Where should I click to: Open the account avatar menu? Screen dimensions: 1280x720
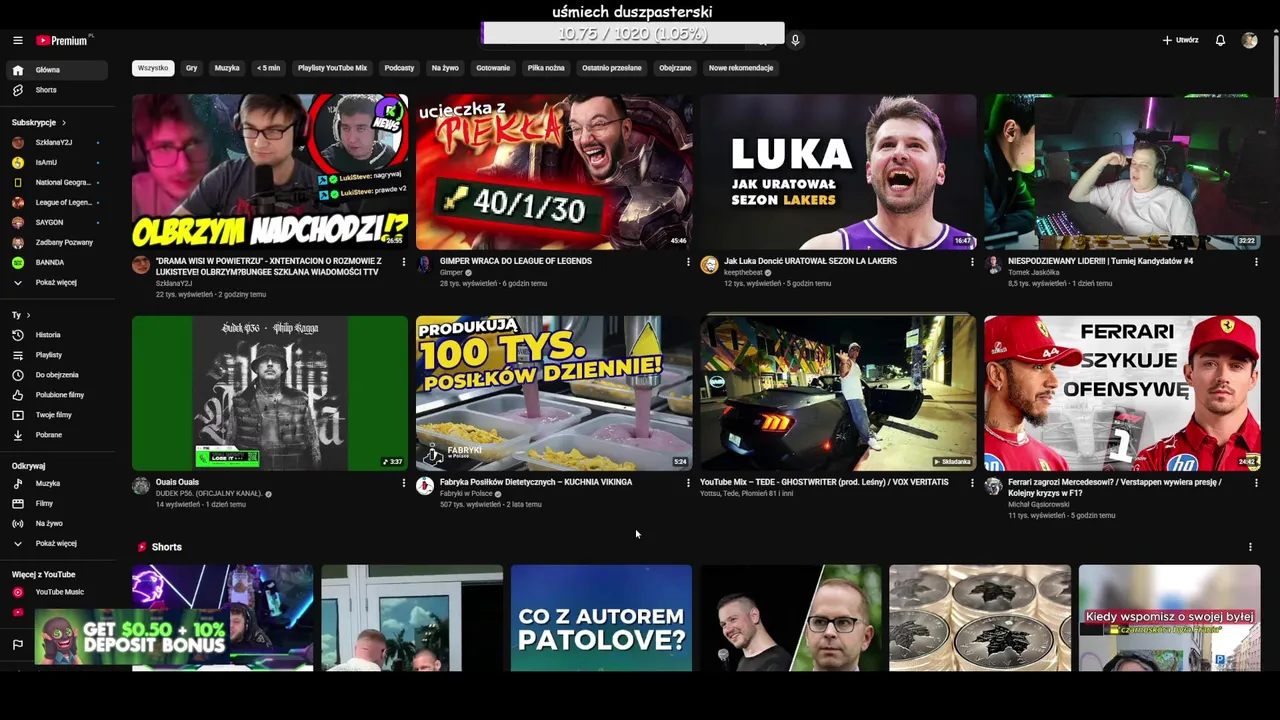1249,40
